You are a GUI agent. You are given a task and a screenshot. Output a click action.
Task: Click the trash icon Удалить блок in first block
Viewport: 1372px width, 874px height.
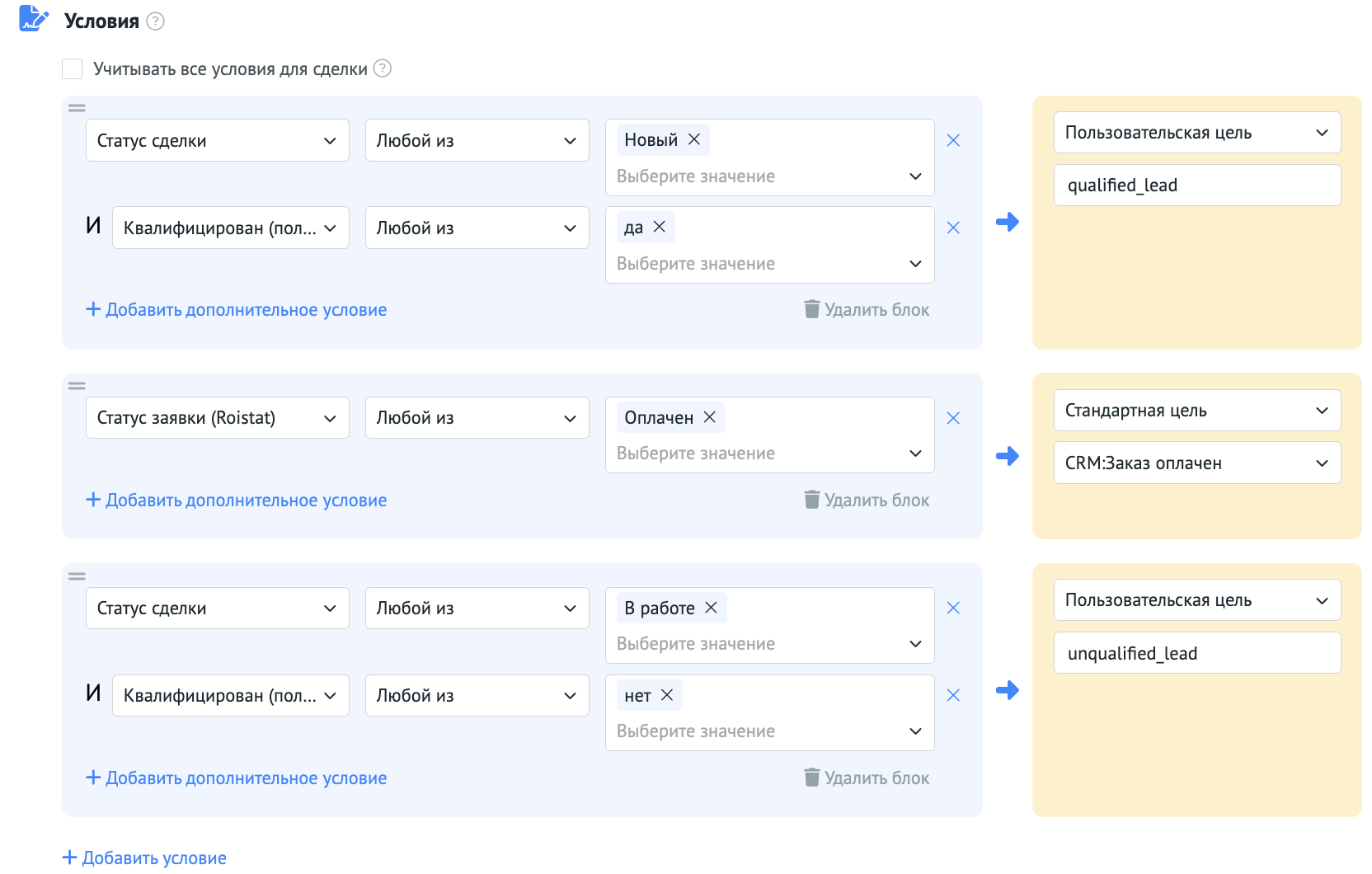811,309
